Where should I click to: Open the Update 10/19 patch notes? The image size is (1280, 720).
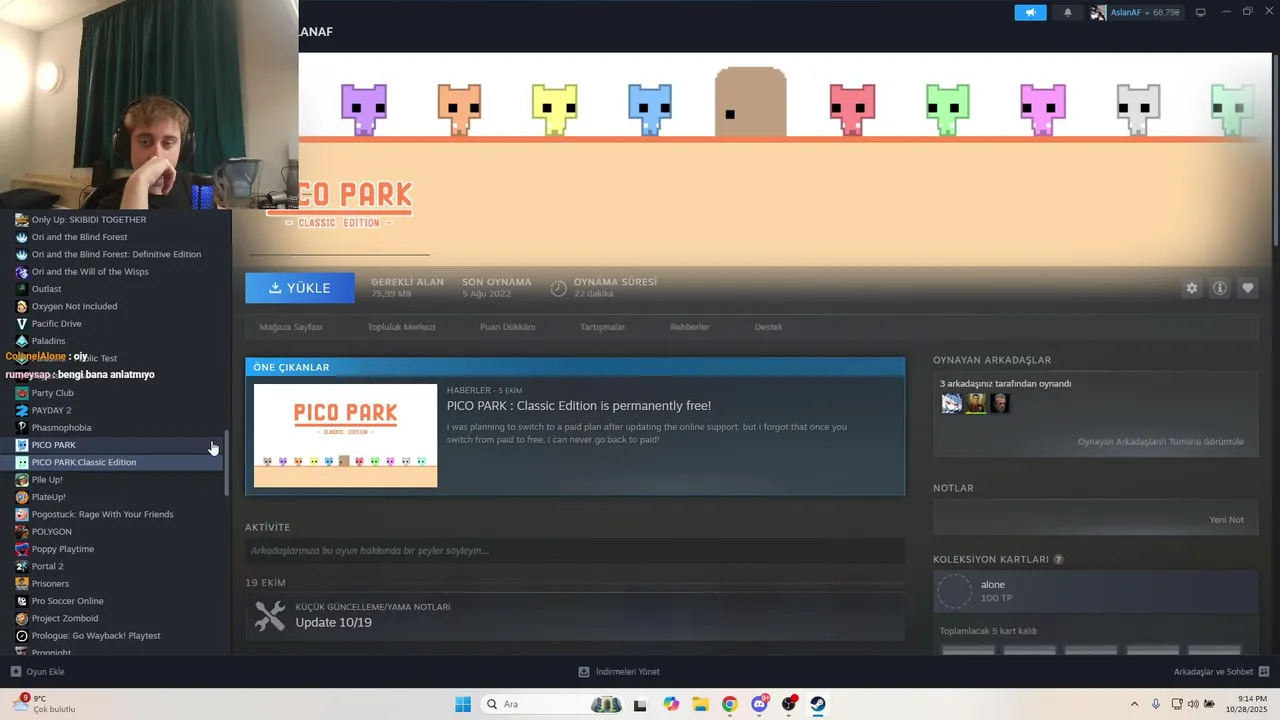(x=333, y=622)
